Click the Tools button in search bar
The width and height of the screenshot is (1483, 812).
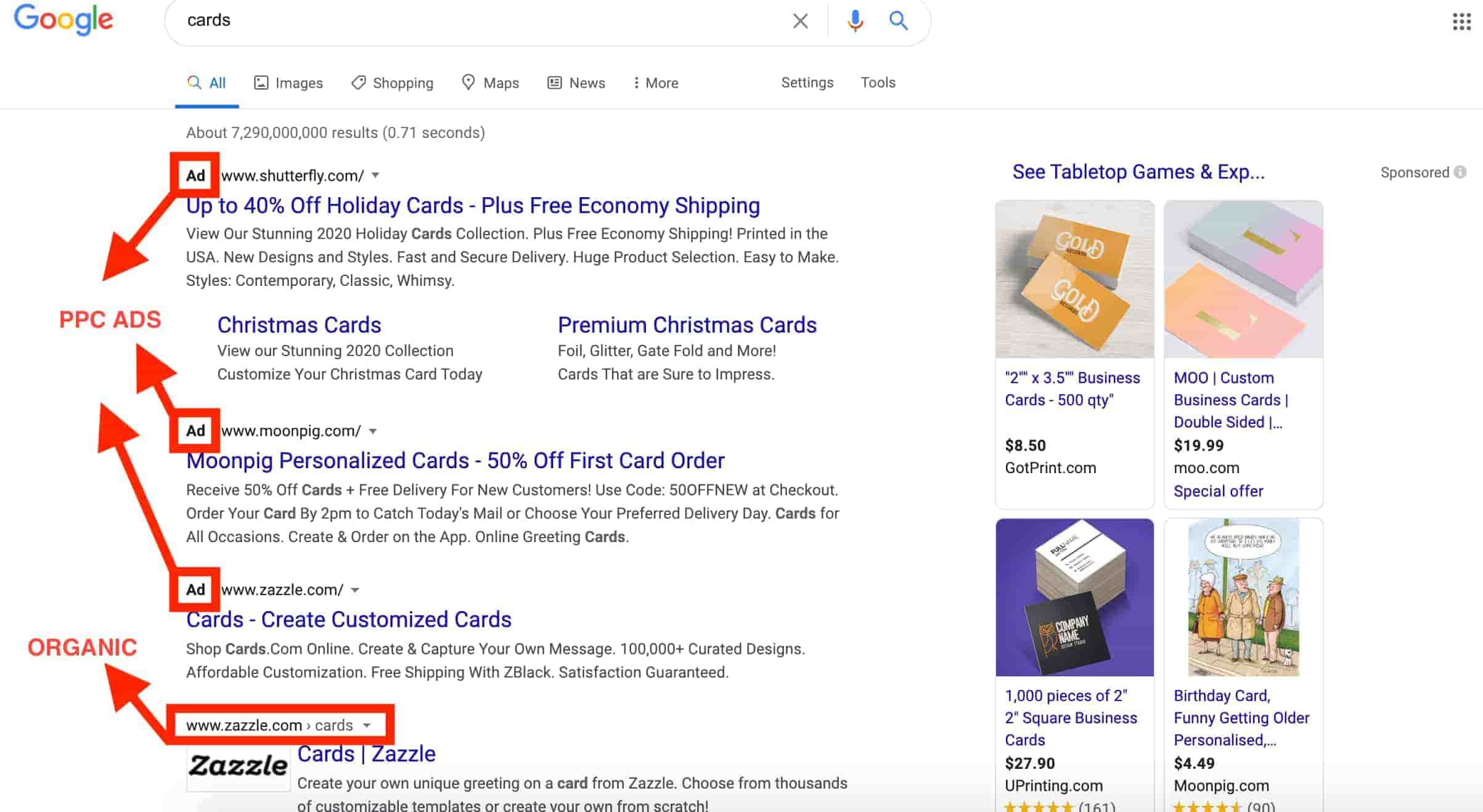pyautogui.click(x=877, y=83)
